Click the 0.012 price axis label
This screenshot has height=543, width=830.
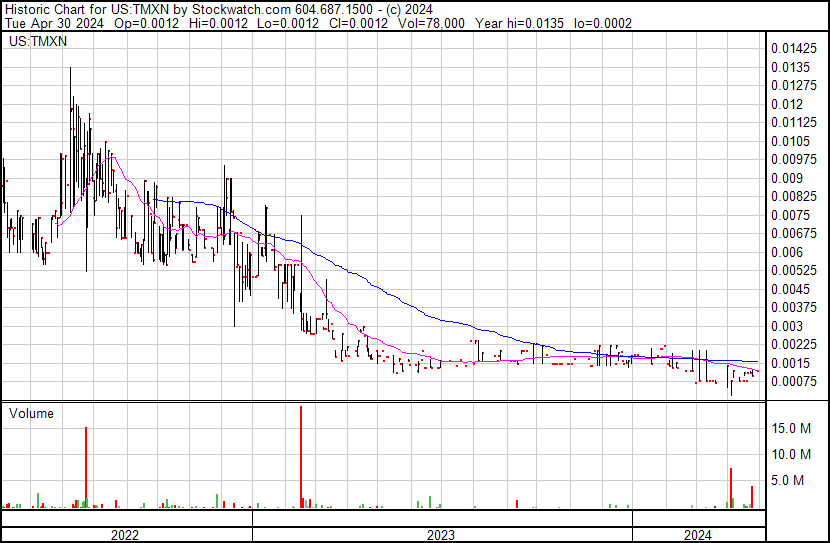coord(787,104)
